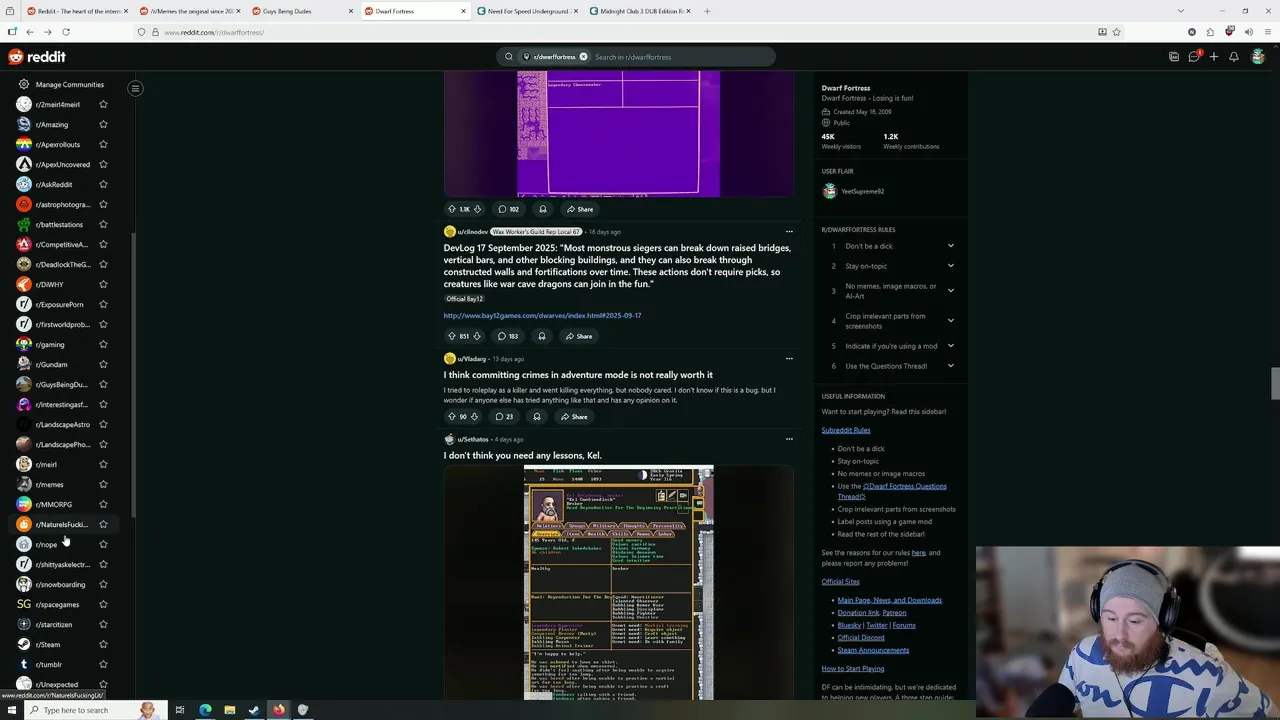Screen dimensions: 1280x720
Task: Open the Reddit home logo
Action: [x=37, y=57]
